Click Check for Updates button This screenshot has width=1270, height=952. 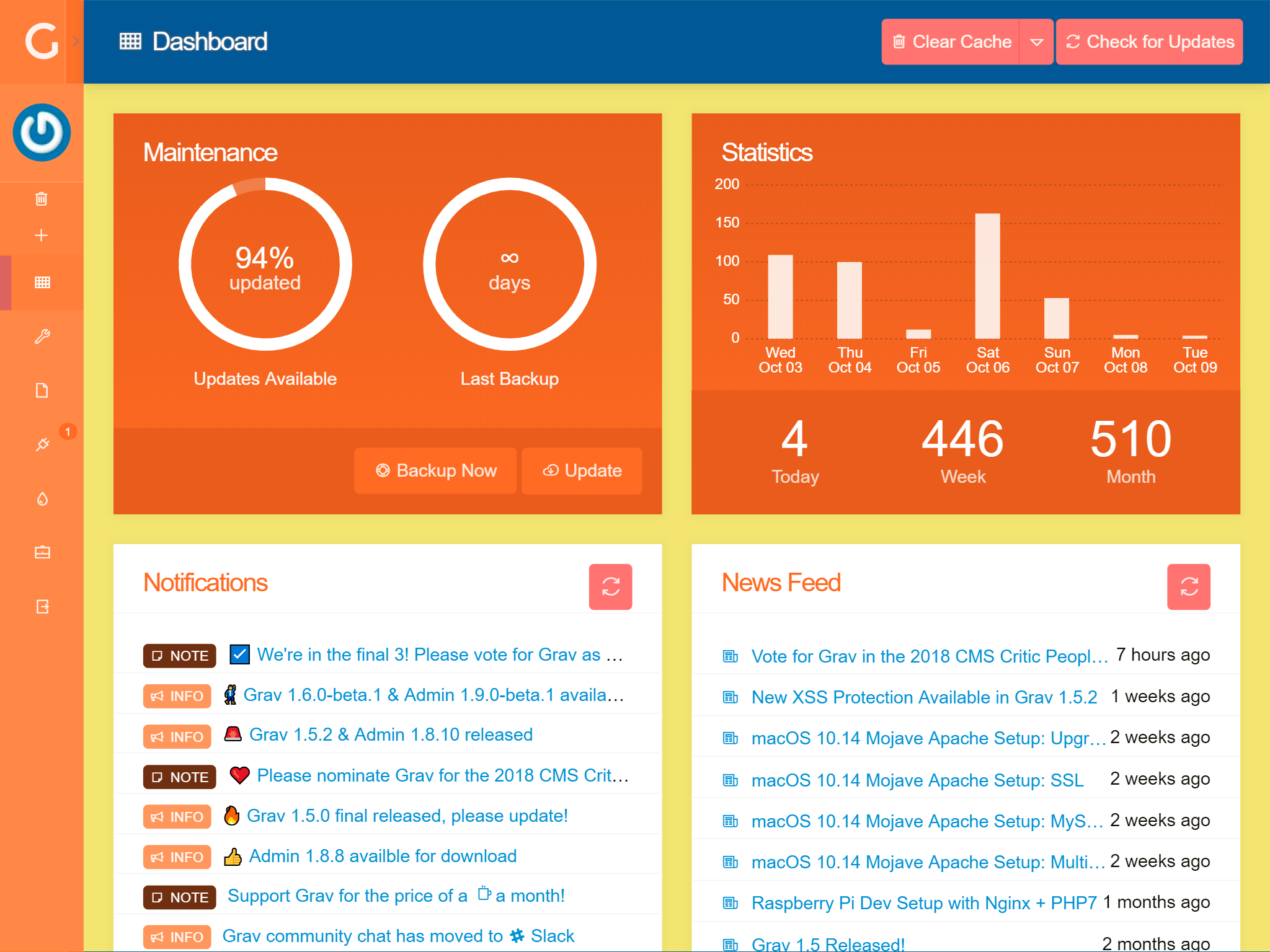[x=1149, y=42]
